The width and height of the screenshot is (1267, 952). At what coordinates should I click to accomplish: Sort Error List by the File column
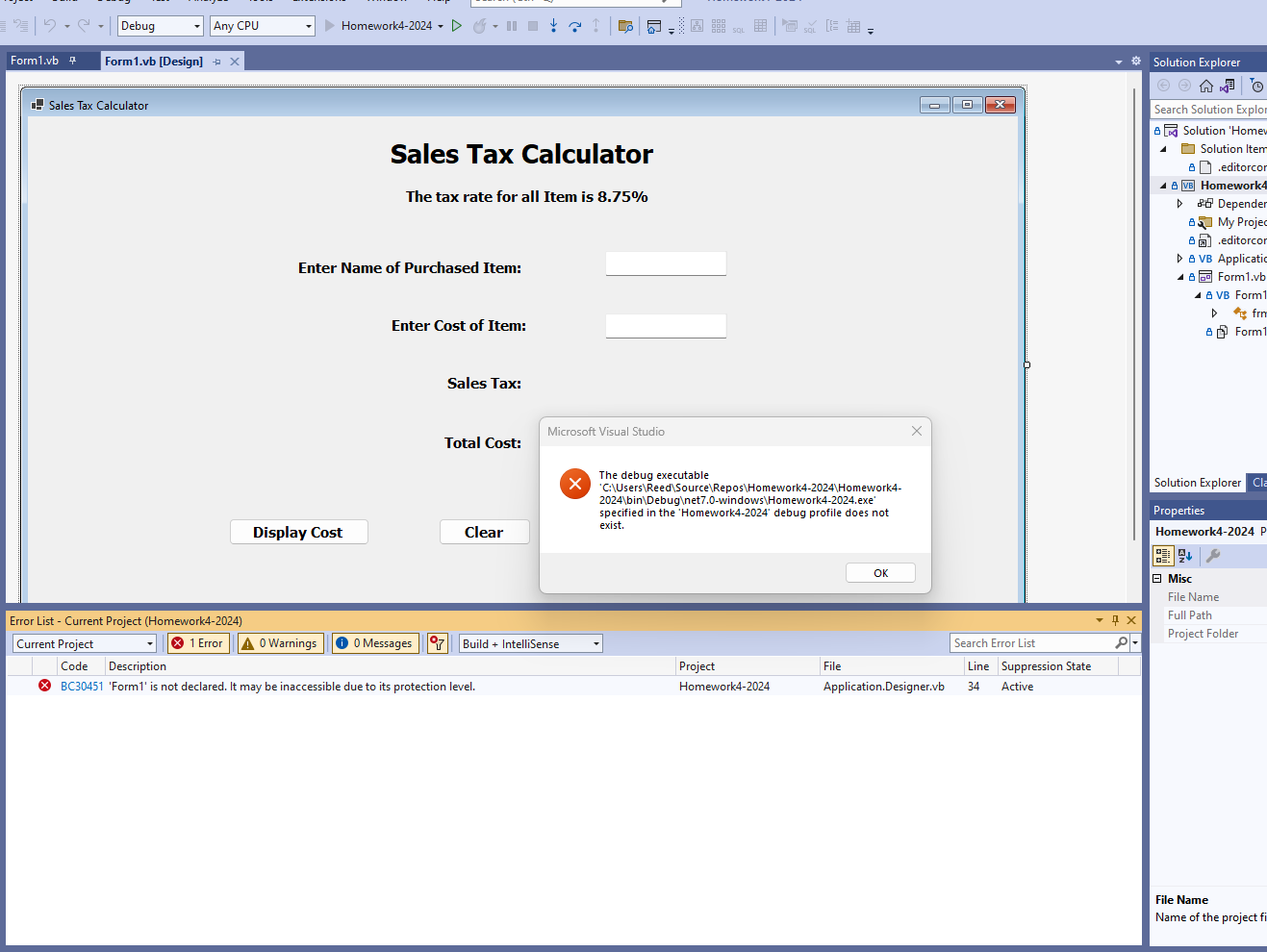[891, 666]
